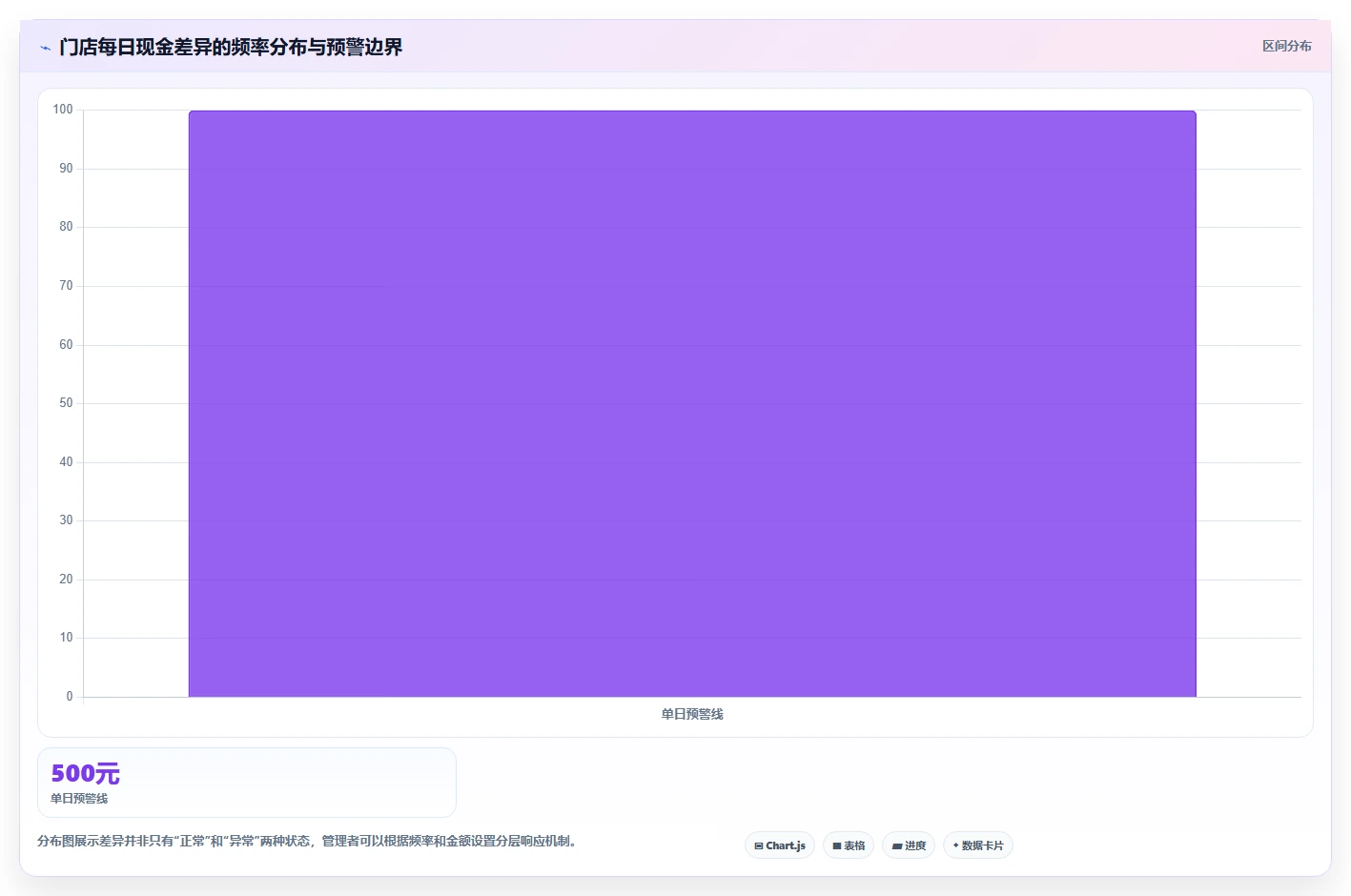Image resolution: width=1351 pixels, height=896 pixels.
Task: Select the 进度 chip
Action: point(909,845)
